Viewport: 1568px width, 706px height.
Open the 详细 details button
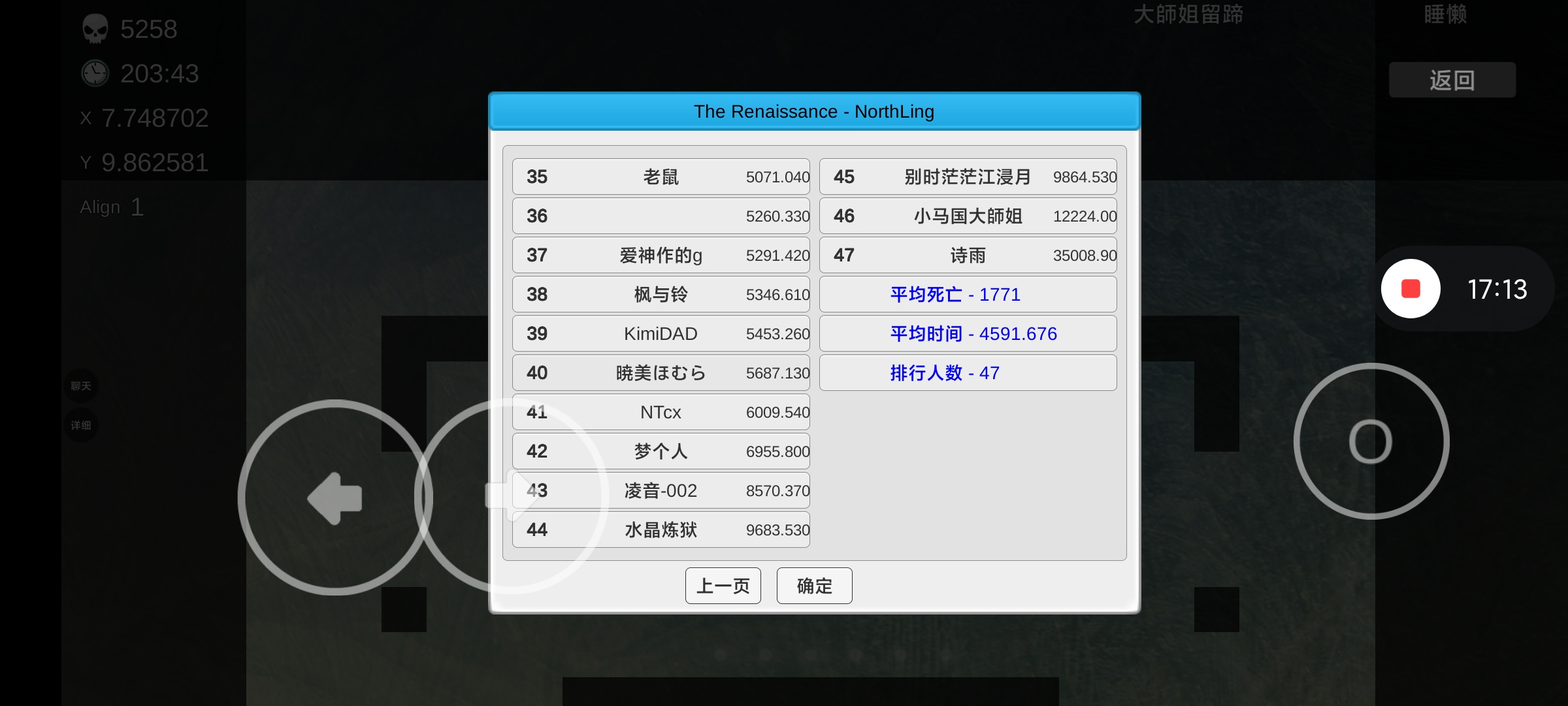tap(81, 425)
